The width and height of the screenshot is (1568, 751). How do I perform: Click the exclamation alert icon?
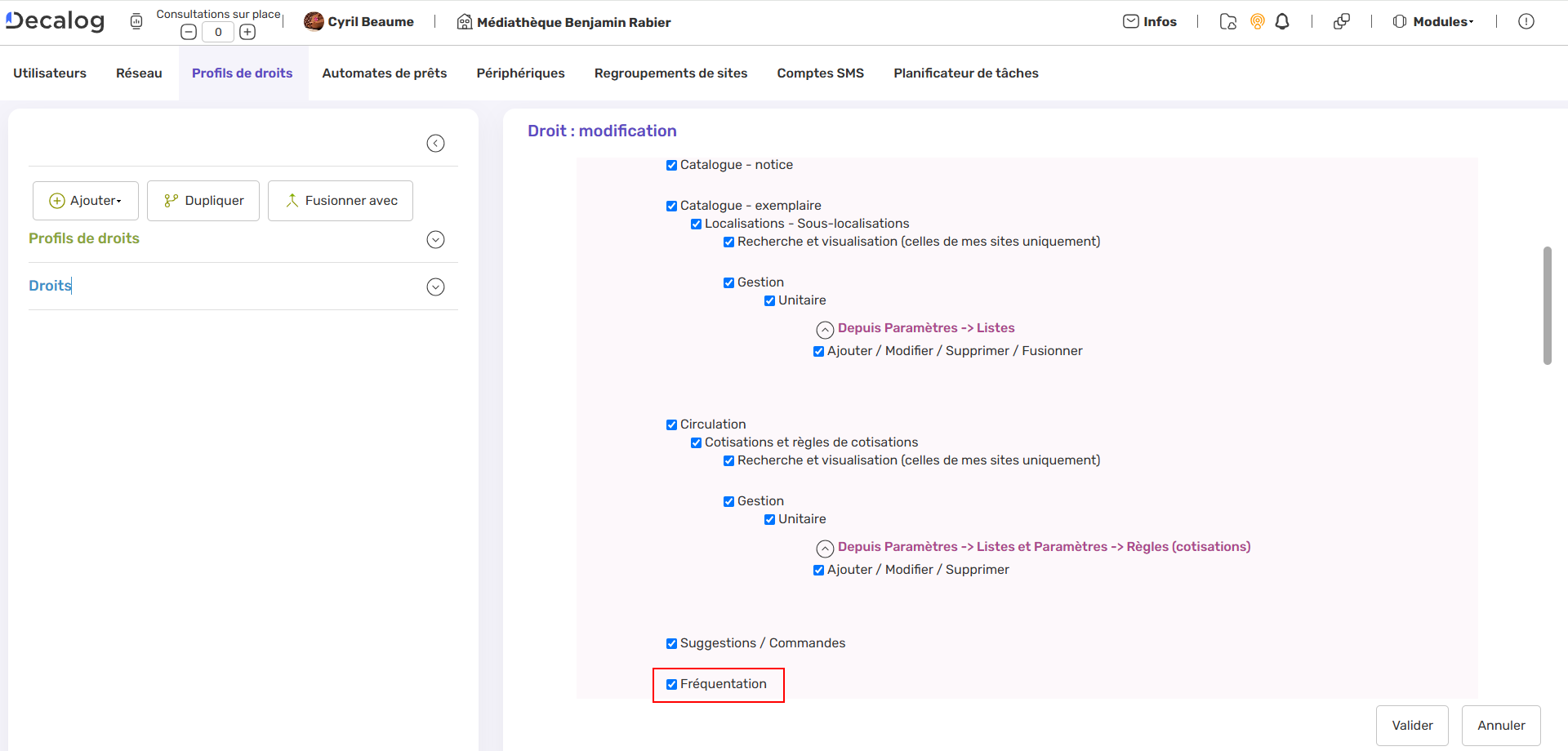pyautogui.click(x=1526, y=22)
